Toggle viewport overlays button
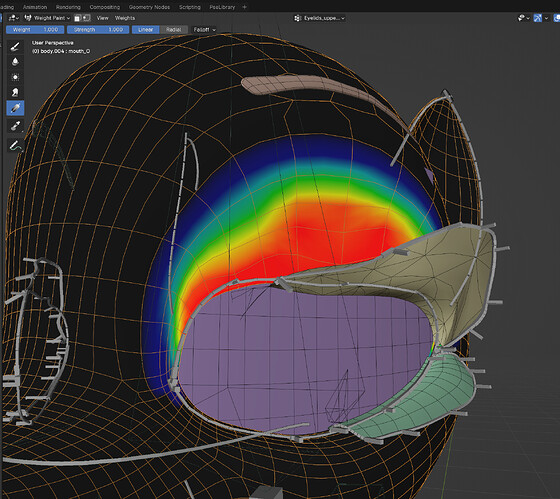The image size is (560, 499). (556, 18)
